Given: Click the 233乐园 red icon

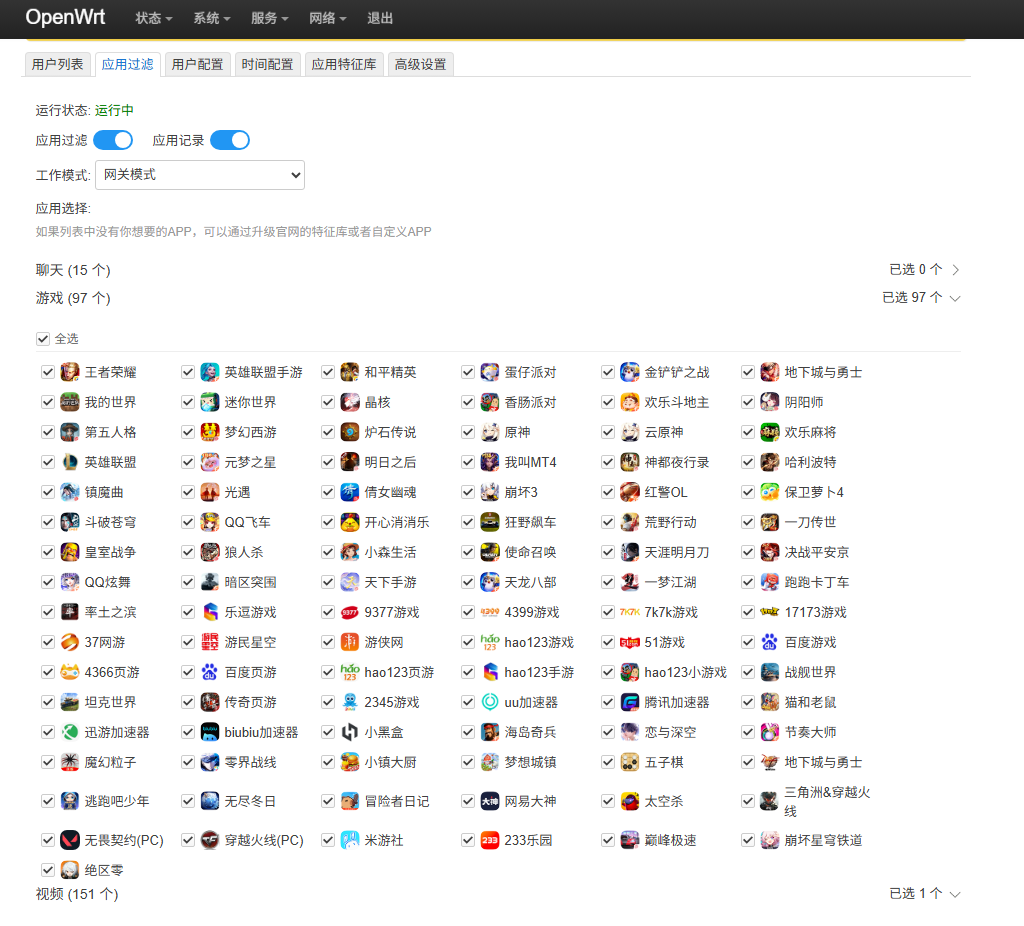Looking at the screenshot, I should coord(490,840).
